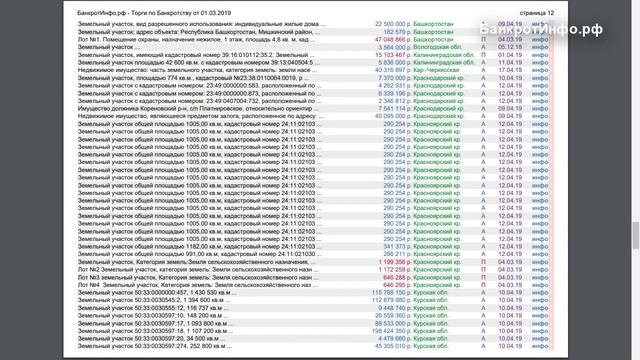This screenshot has width=640, height=360.
Task: Click the 'страница 12' page label
Action: pos(537,13)
